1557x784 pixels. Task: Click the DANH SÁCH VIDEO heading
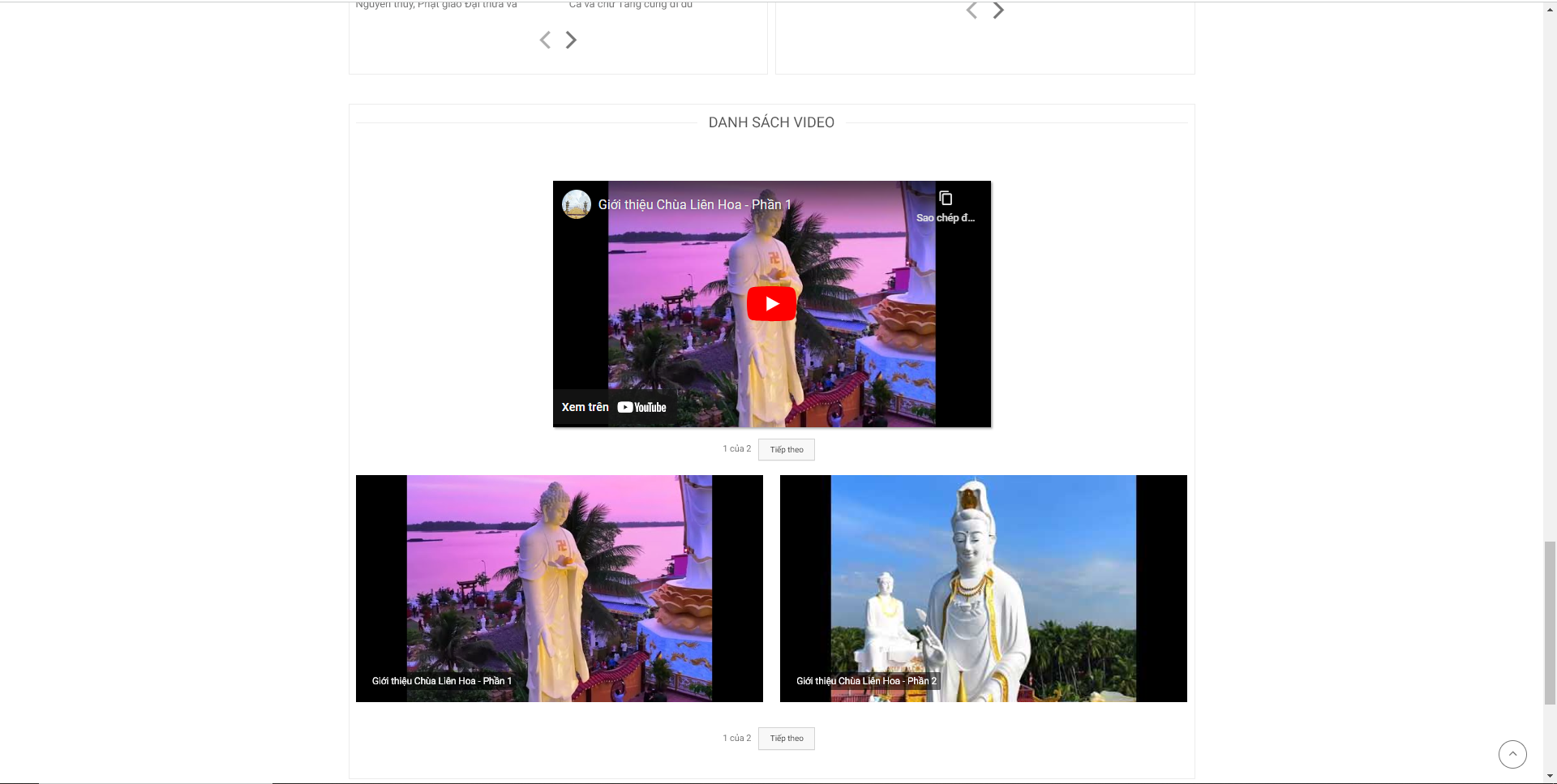tap(771, 122)
